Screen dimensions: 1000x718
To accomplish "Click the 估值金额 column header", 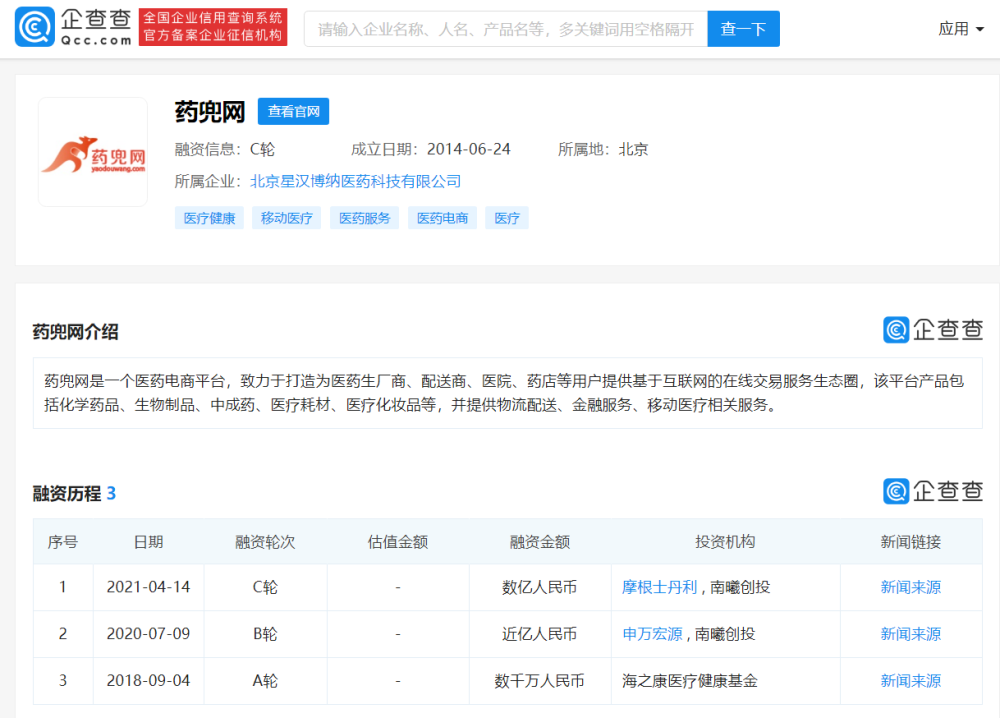I will coord(398,542).
